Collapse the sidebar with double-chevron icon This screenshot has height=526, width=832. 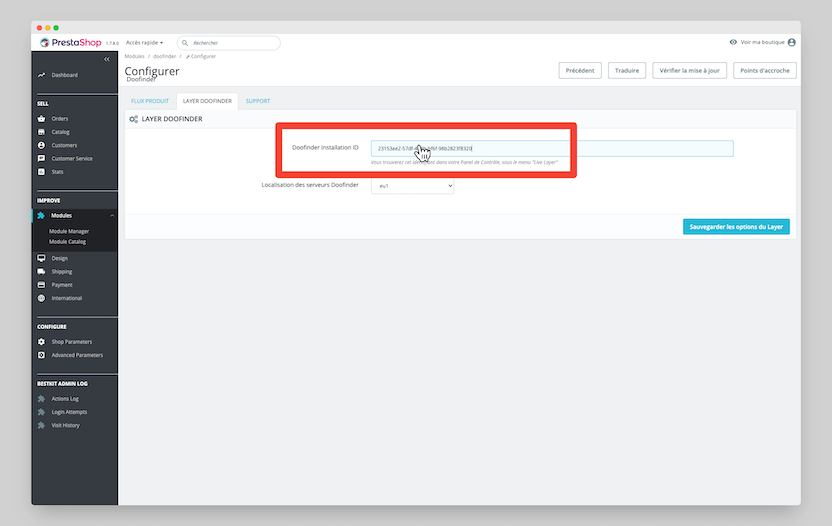click(107, 59)
